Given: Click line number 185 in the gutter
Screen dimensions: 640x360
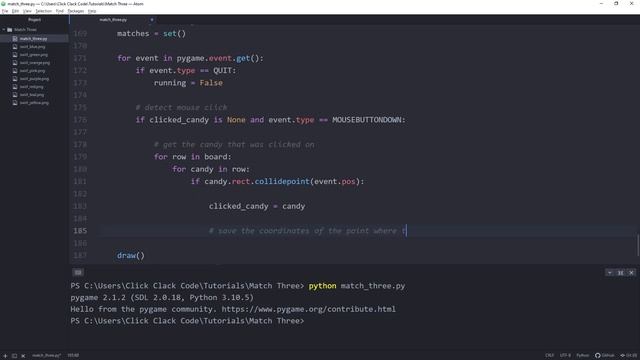Looking at the screenshot, I should click(x=80, y=231).
